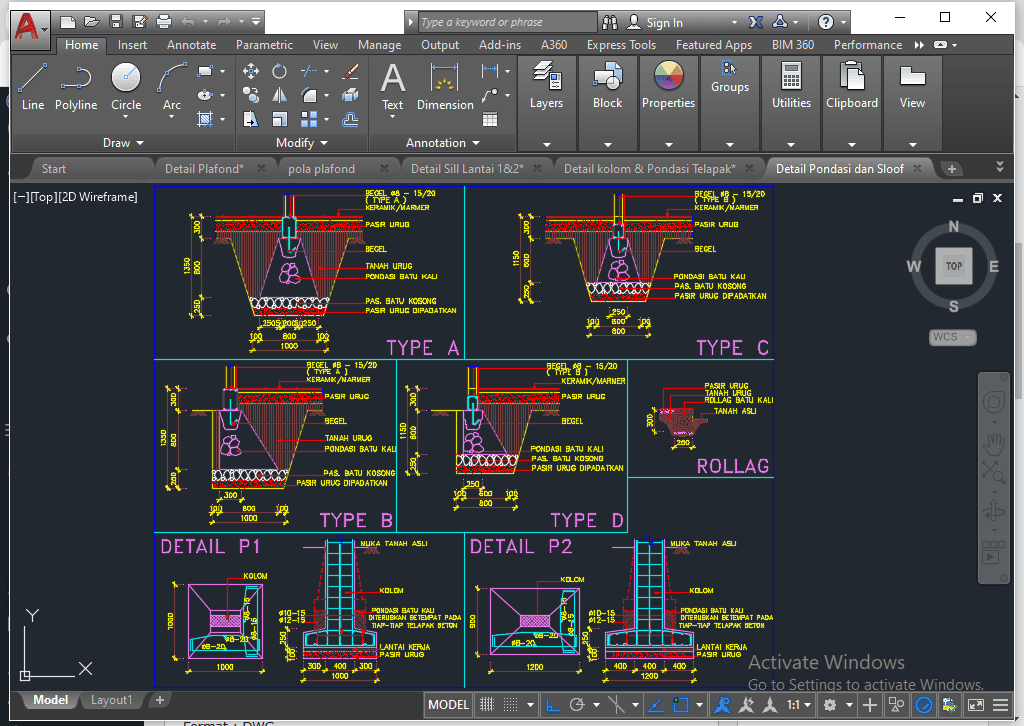Select the Polyline tool
The height and width of the screenshot is (726, 1024).
(x=76, y=86)
